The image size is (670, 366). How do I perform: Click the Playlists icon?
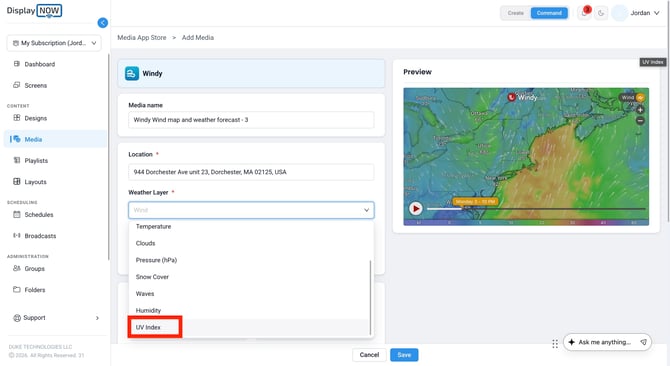click(x=17, y=160)
